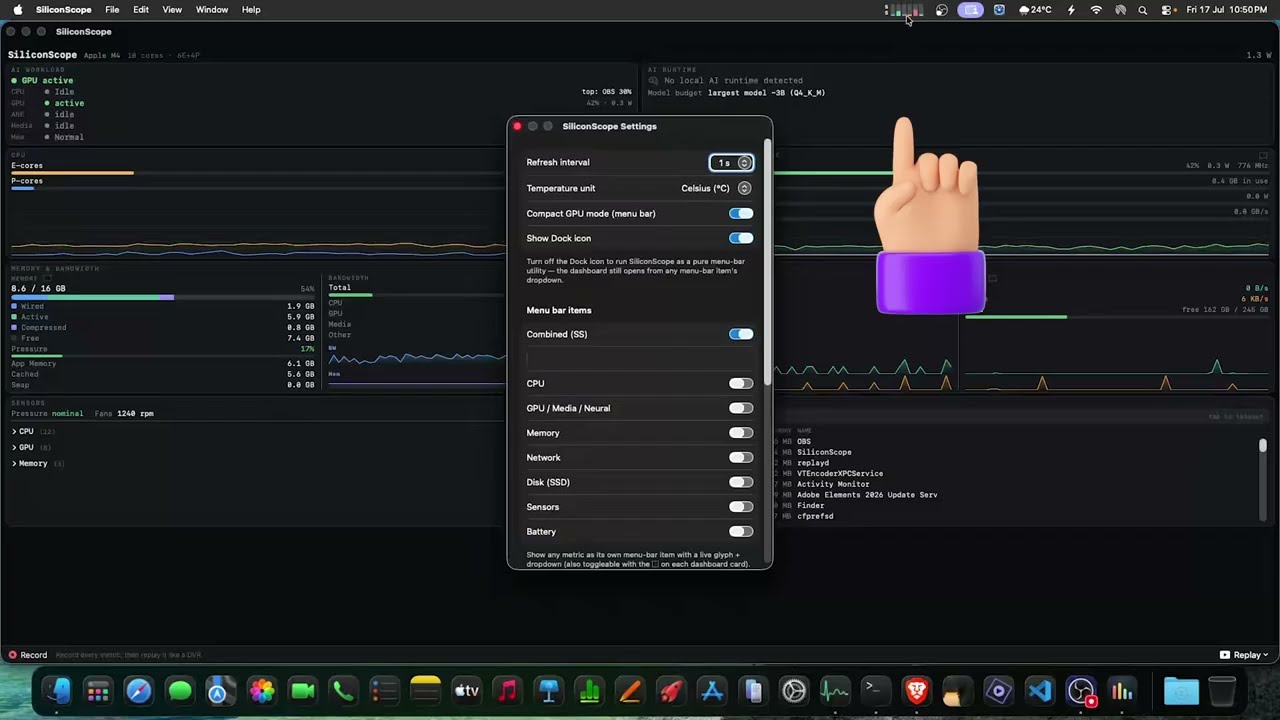Open the Edit menu

(x=141, y=10)
